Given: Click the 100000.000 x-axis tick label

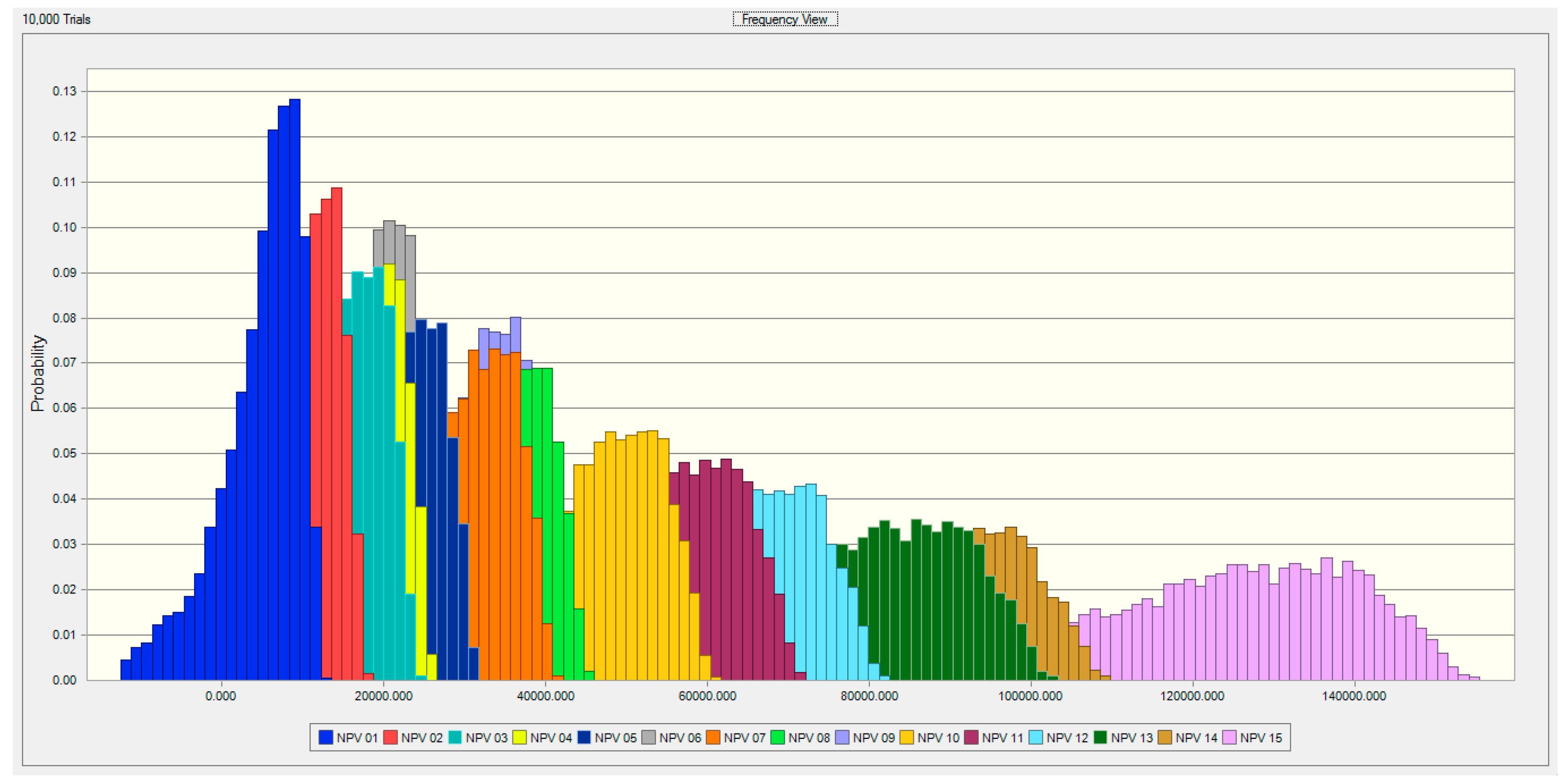Looking at the screenshot, I should click(x=1031, y=696).
